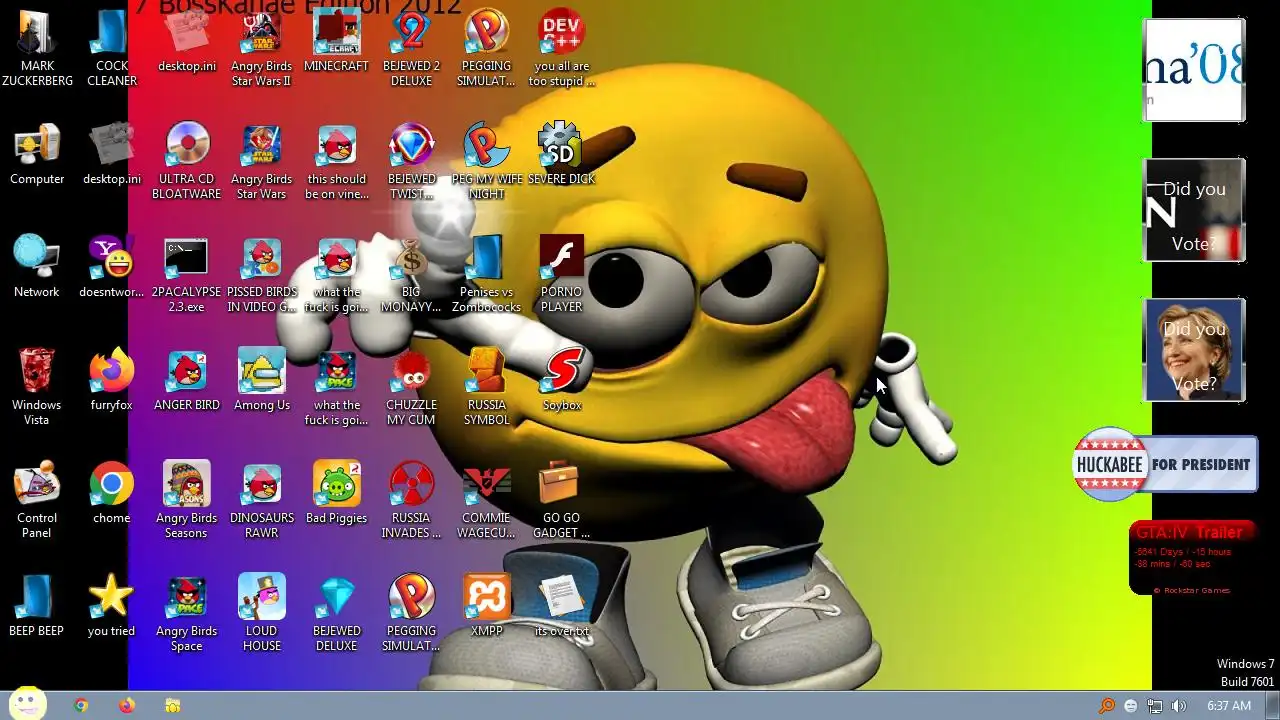
Task: Open Firefox from the taskbar
Action: pos(126,705)
